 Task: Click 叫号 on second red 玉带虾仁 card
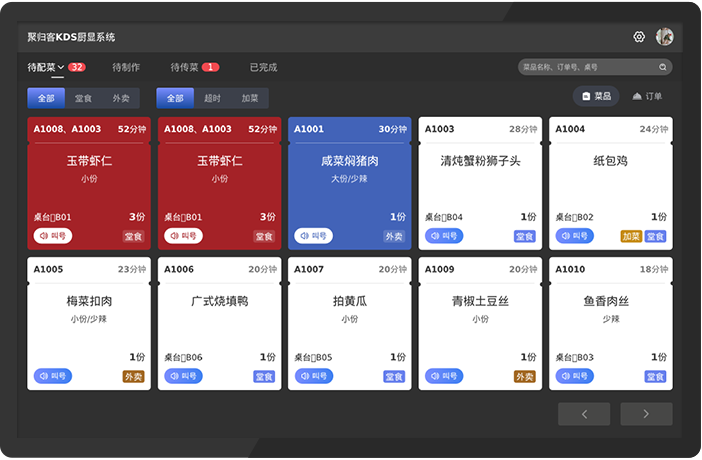(184, 236)
